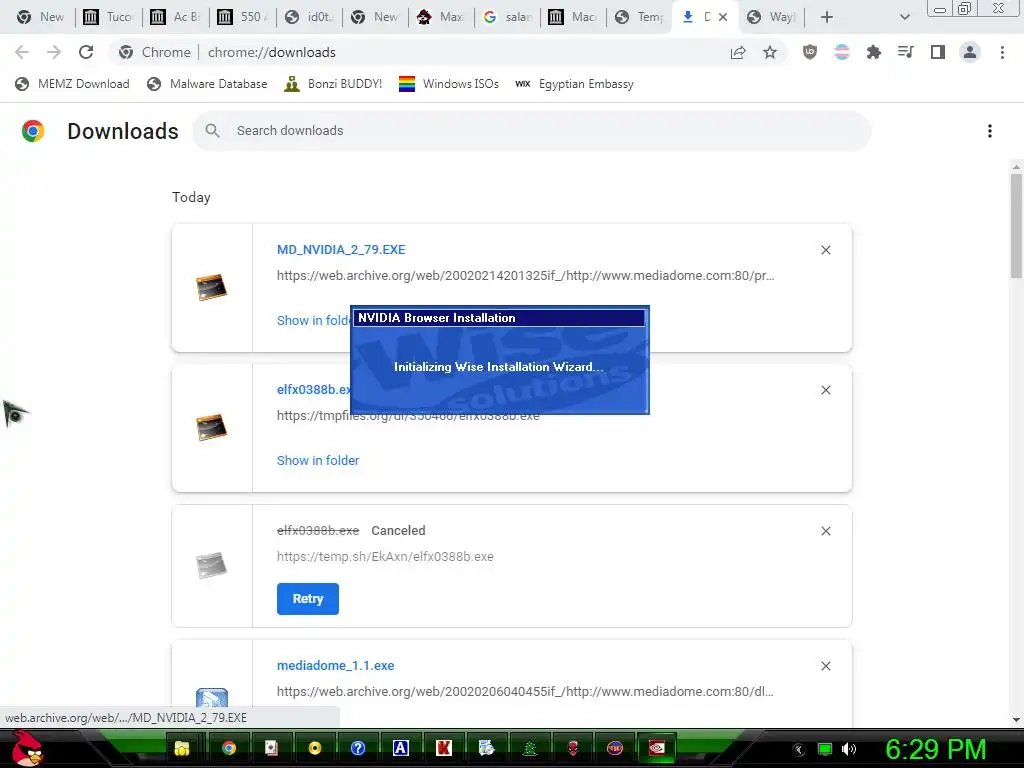Switch to the Google salan tab
1024x768 pixels.
[508, 17]
